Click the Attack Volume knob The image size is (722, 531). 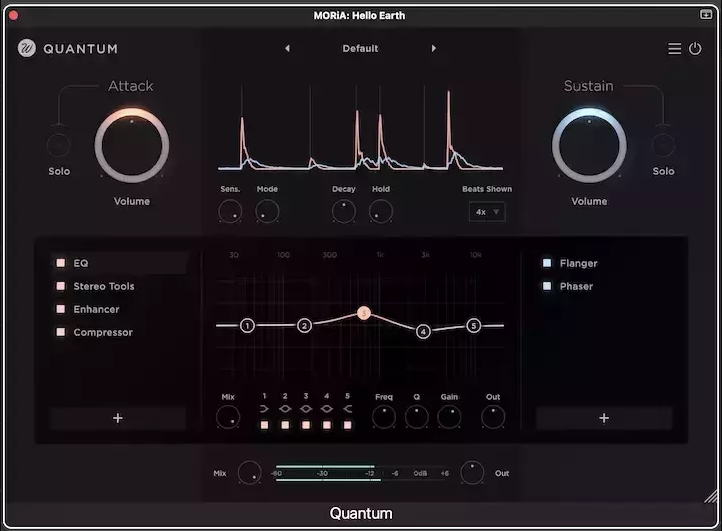(x=132, y=146)
